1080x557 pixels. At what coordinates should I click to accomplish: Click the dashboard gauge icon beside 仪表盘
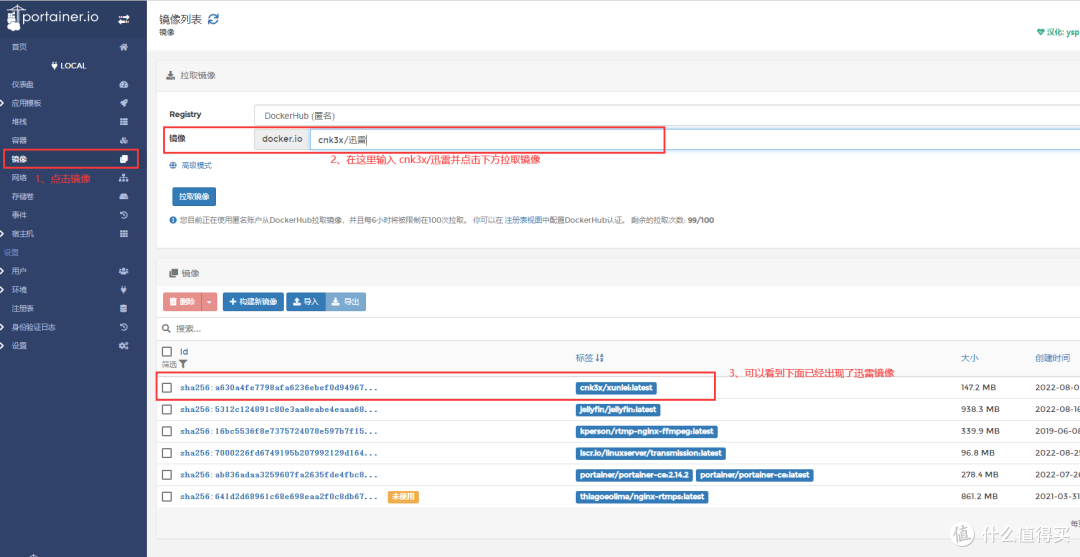click(124, 85)
